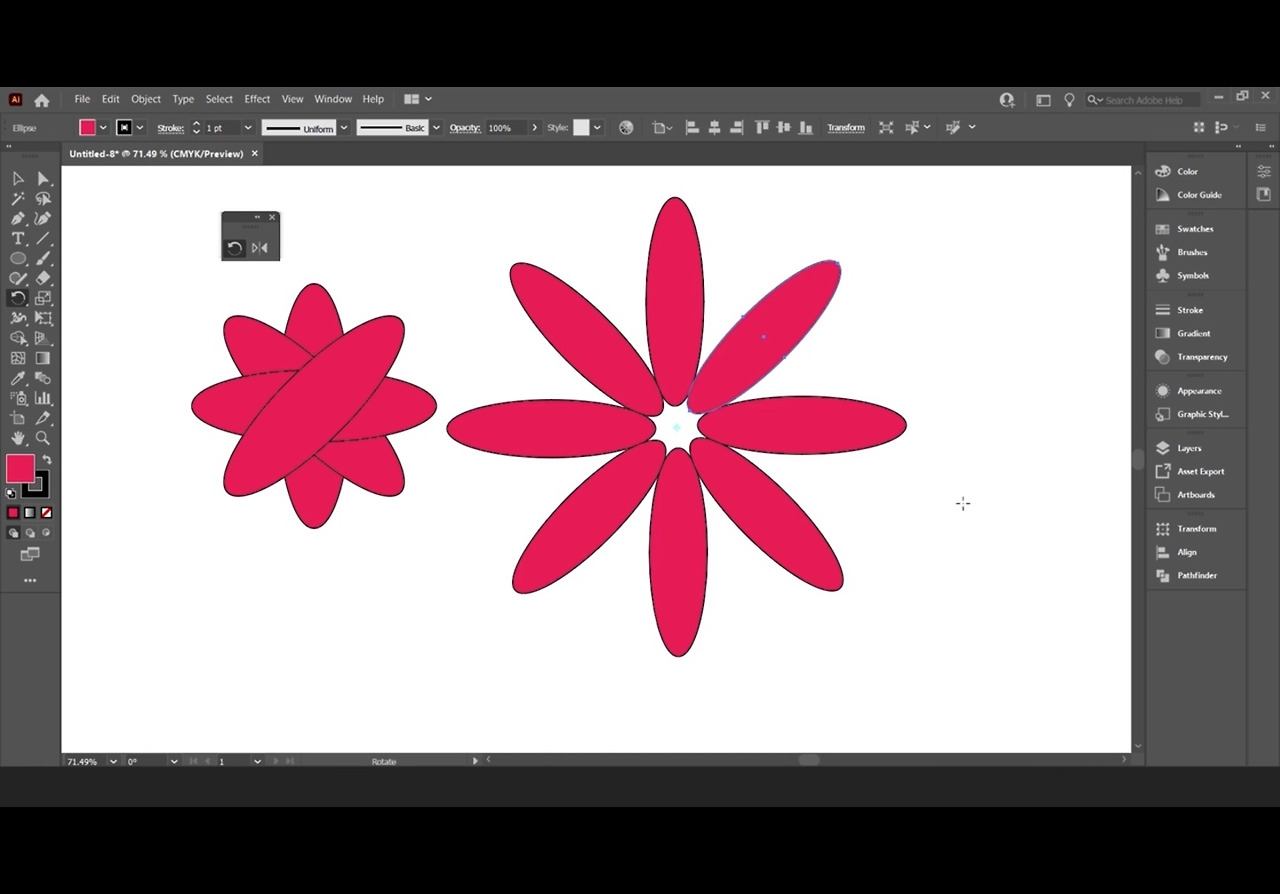Pick the Magic Wand tool
The image size is (1280, 894).
coord(18,199)
